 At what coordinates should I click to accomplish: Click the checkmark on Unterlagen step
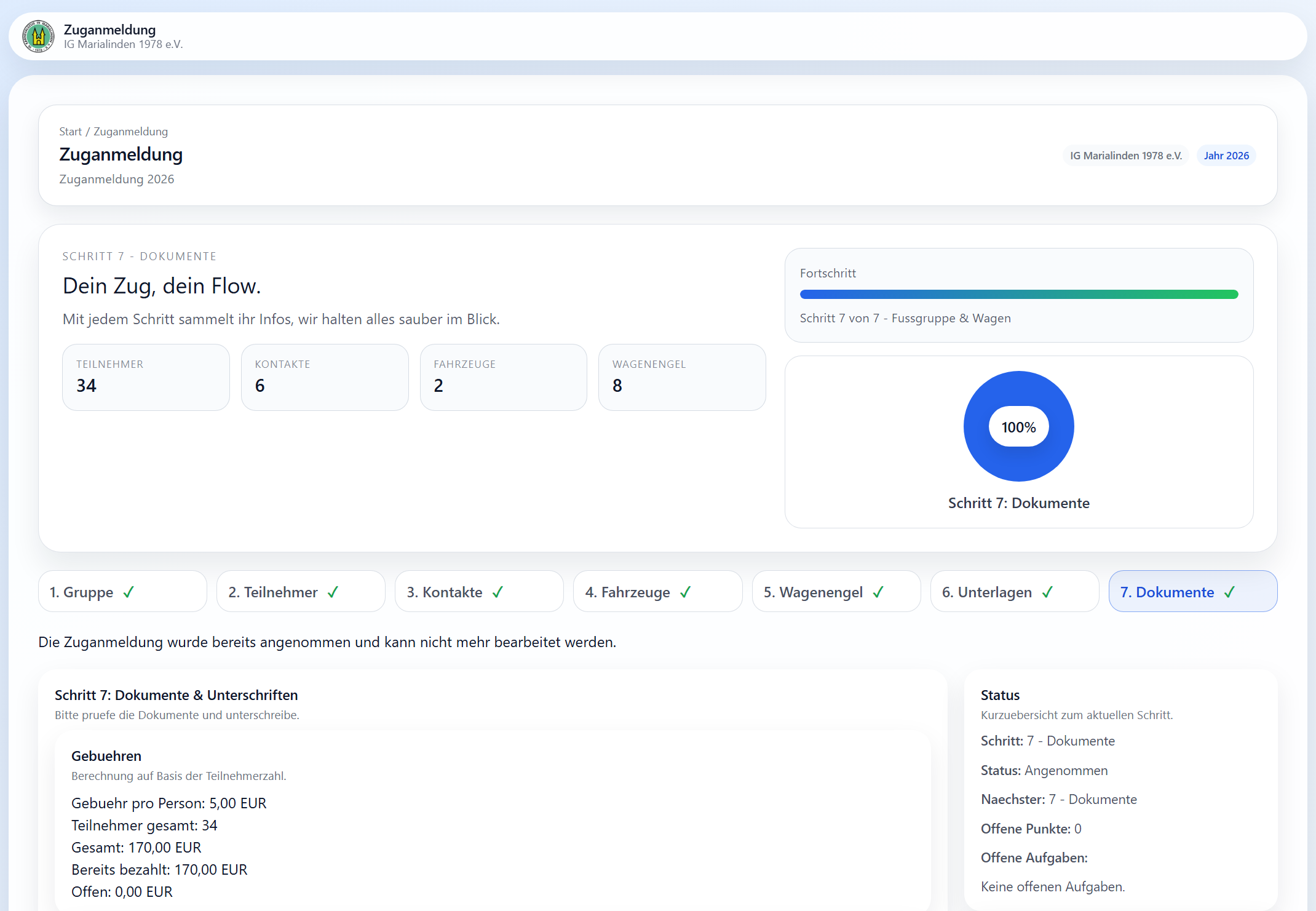pyautogui.click(x=1047, y=592)
